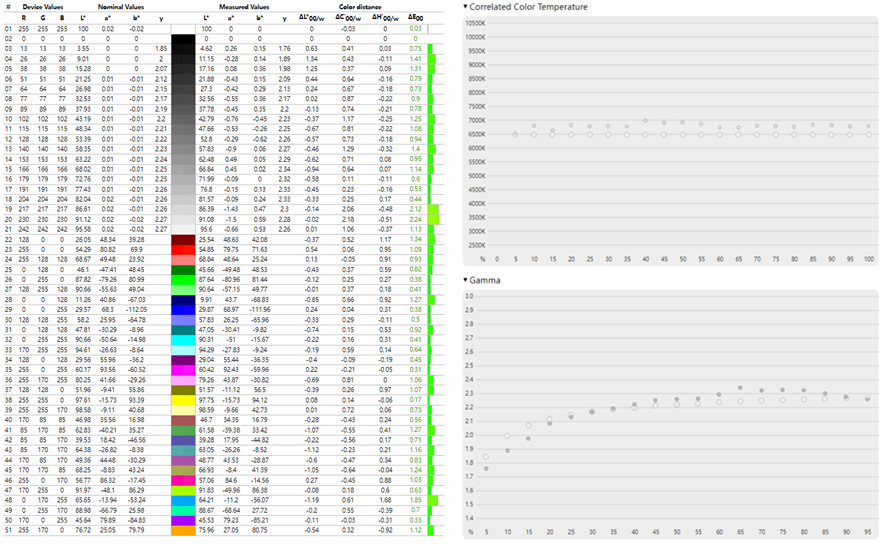890x544 pixels.
Task: Click the 2.12 ΔE value in row 19
Action: (x=414, y=208)
